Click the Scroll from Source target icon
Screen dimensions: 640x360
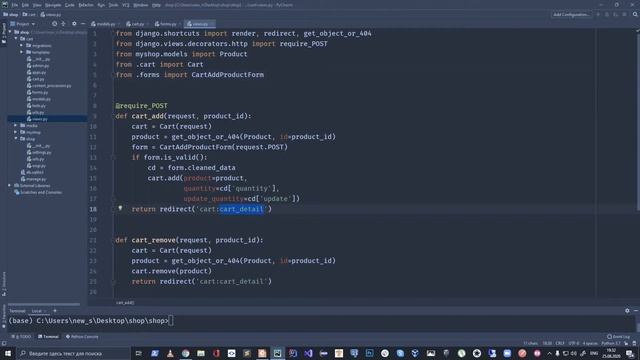point(54,24)
